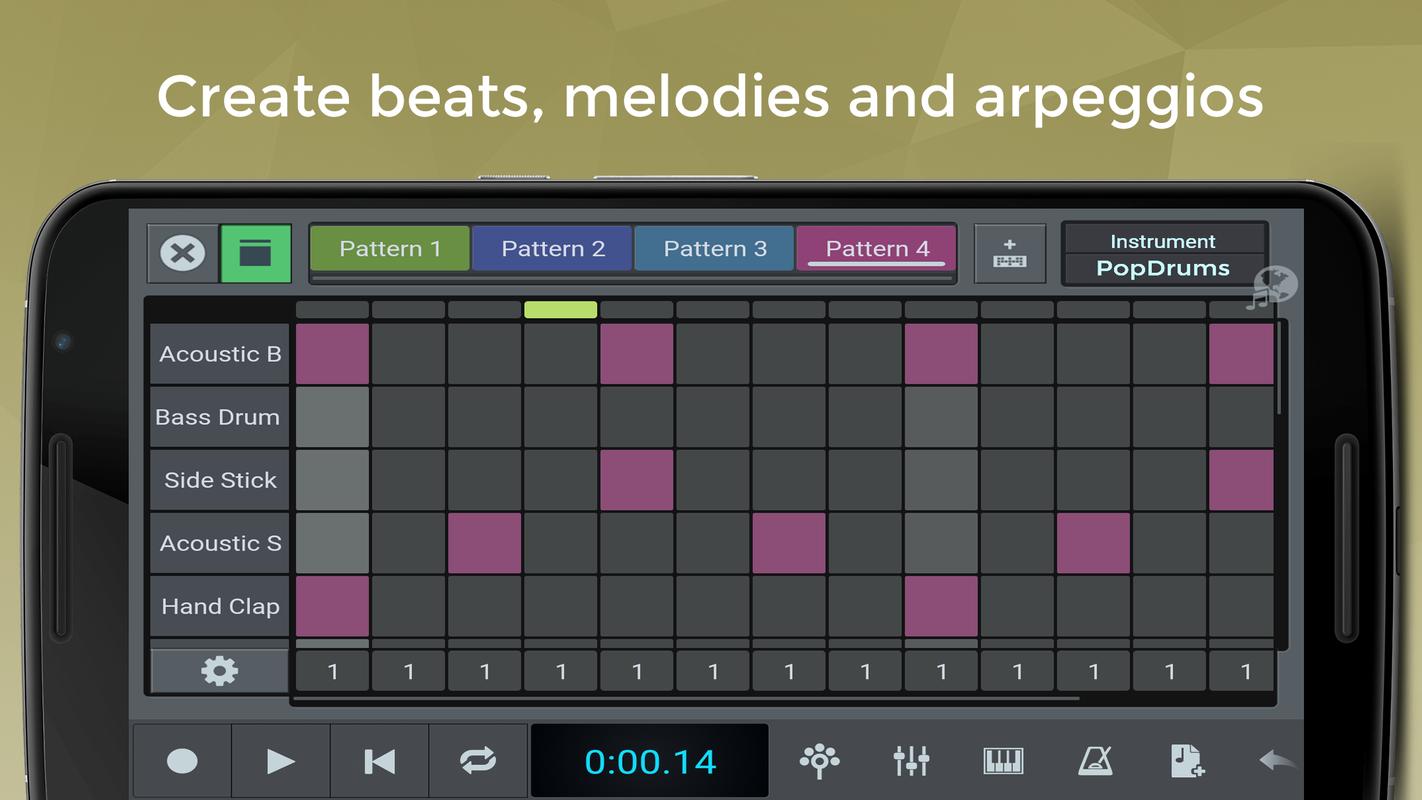Tap the 0:00.14 time display
Viewport: 1422px width, 800px height.
point(650,762)
